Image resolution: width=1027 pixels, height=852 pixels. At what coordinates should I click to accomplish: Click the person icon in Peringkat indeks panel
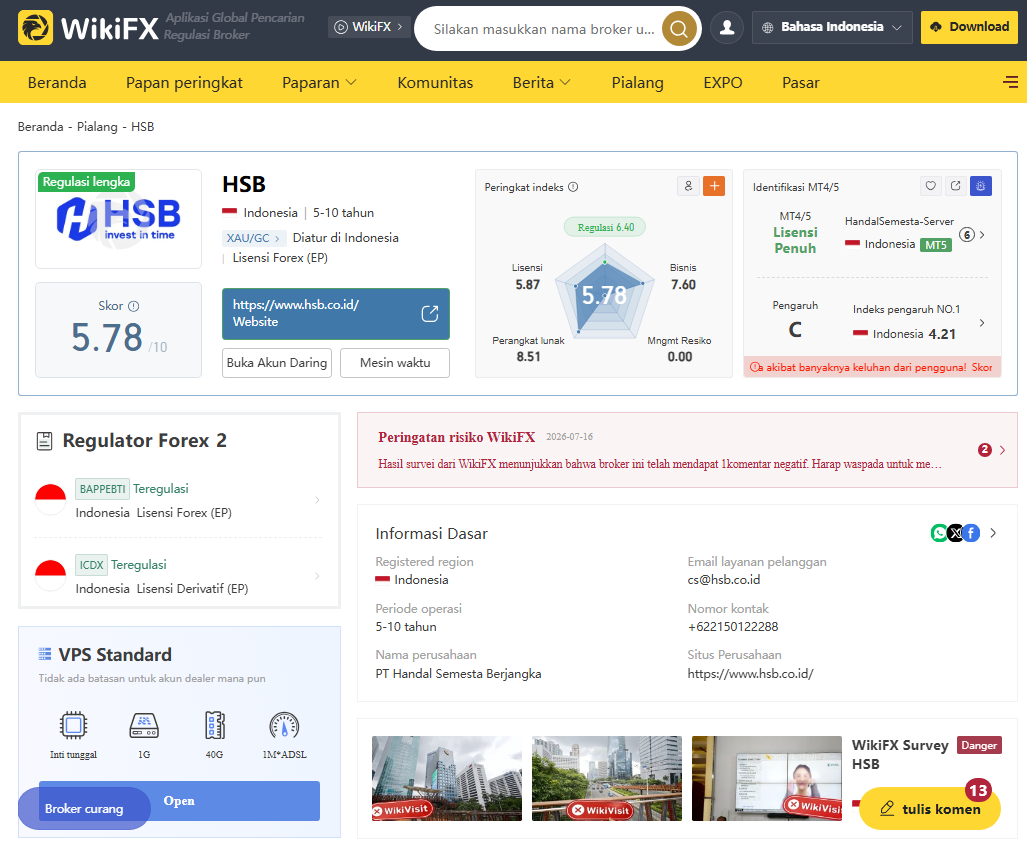(688, 186)
